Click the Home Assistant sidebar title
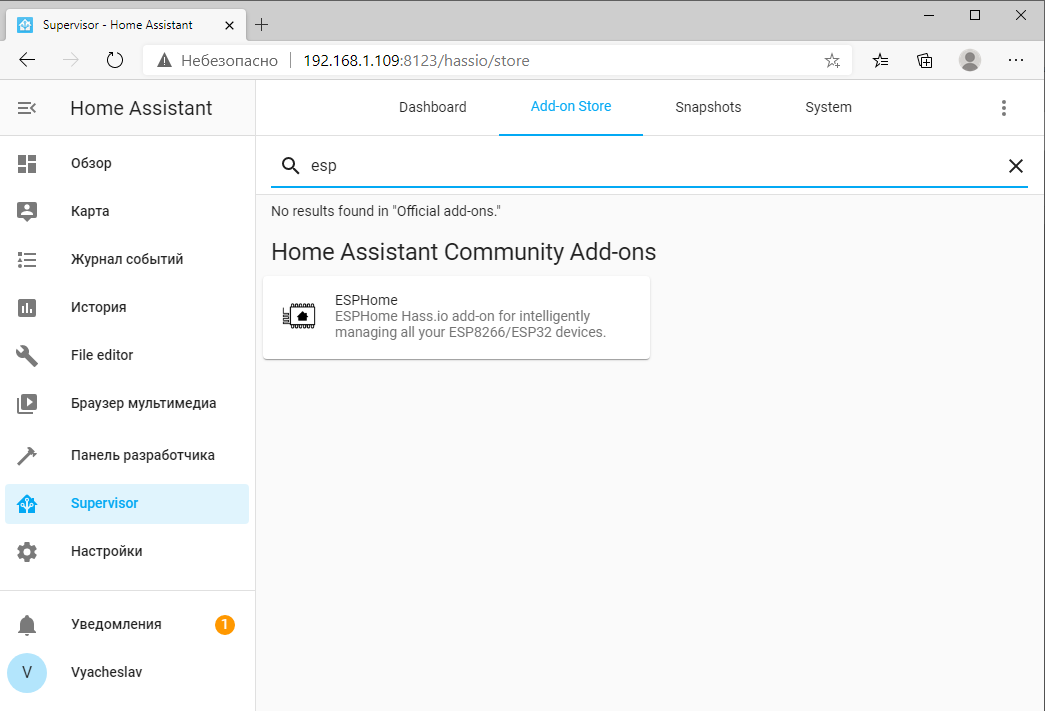The image size is (1045, 711). pyautogui.click(x=141, y=108)
